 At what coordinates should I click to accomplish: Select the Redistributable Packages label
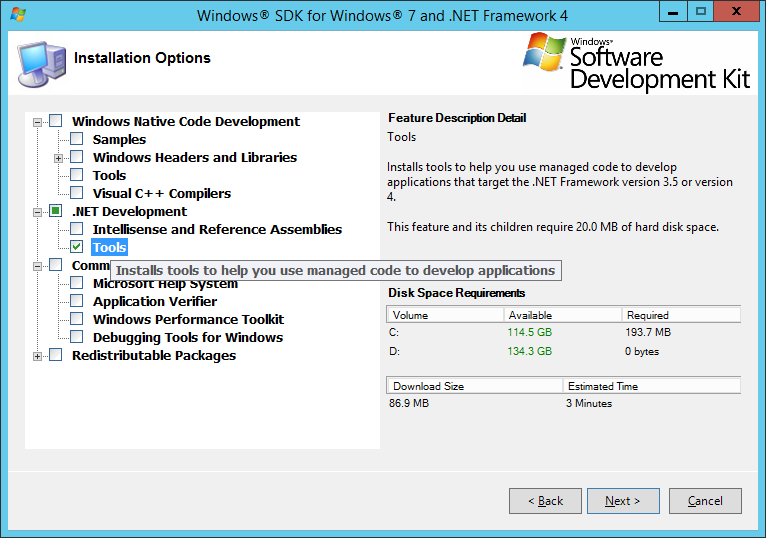tap(153, 355)
